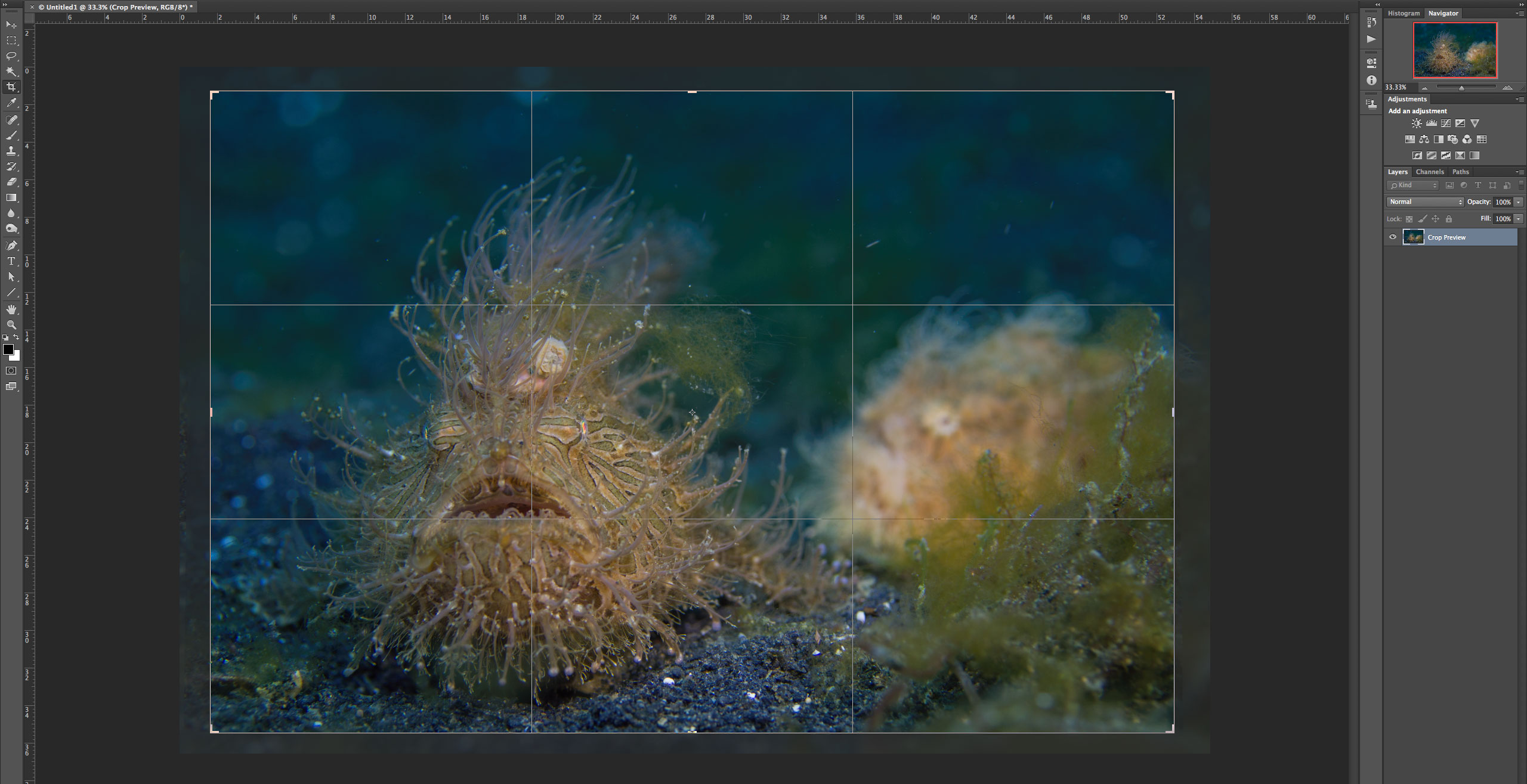Select the Magic Wand tool

click(11, 72)
